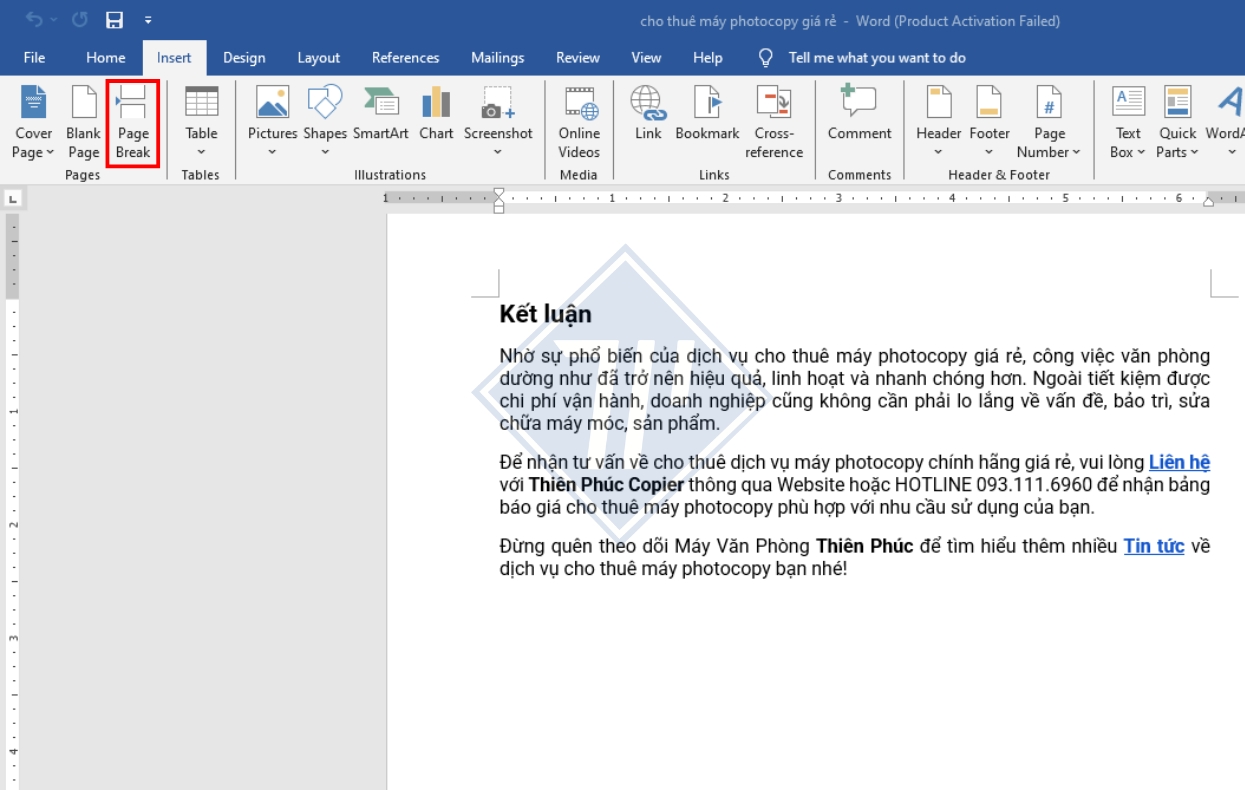Expand the Shapes gallery dropdown
This screenshot has height=790, width=1245.
[325, 152]
